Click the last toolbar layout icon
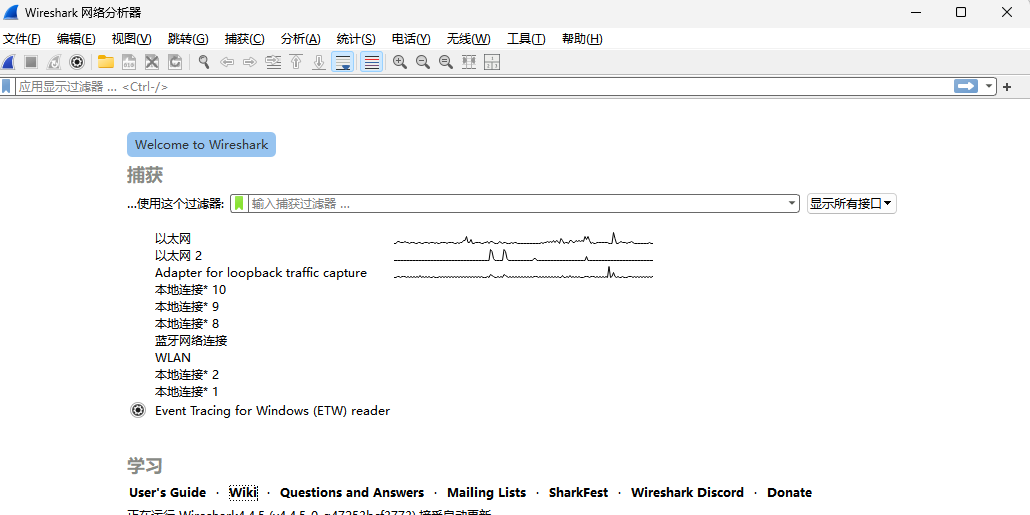 pyautogui.click(x=492, y=62)
